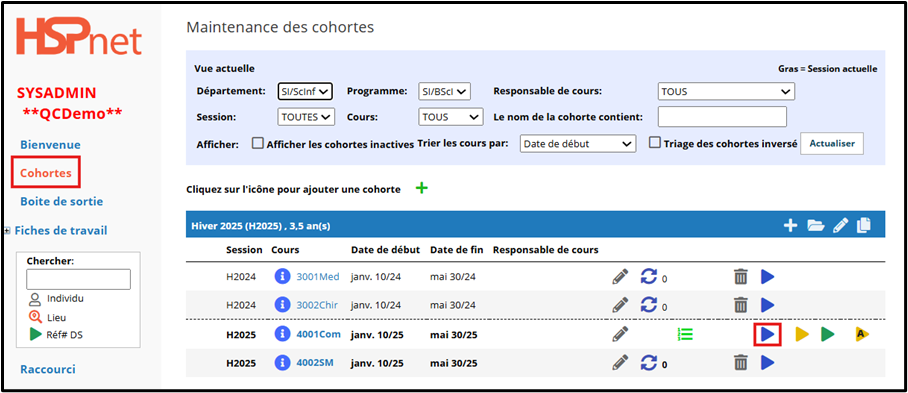Screen dimensions: 908x393
Task: Click the green plus to add a cohort
Action: pyautogui.click(x=422, y=188)
